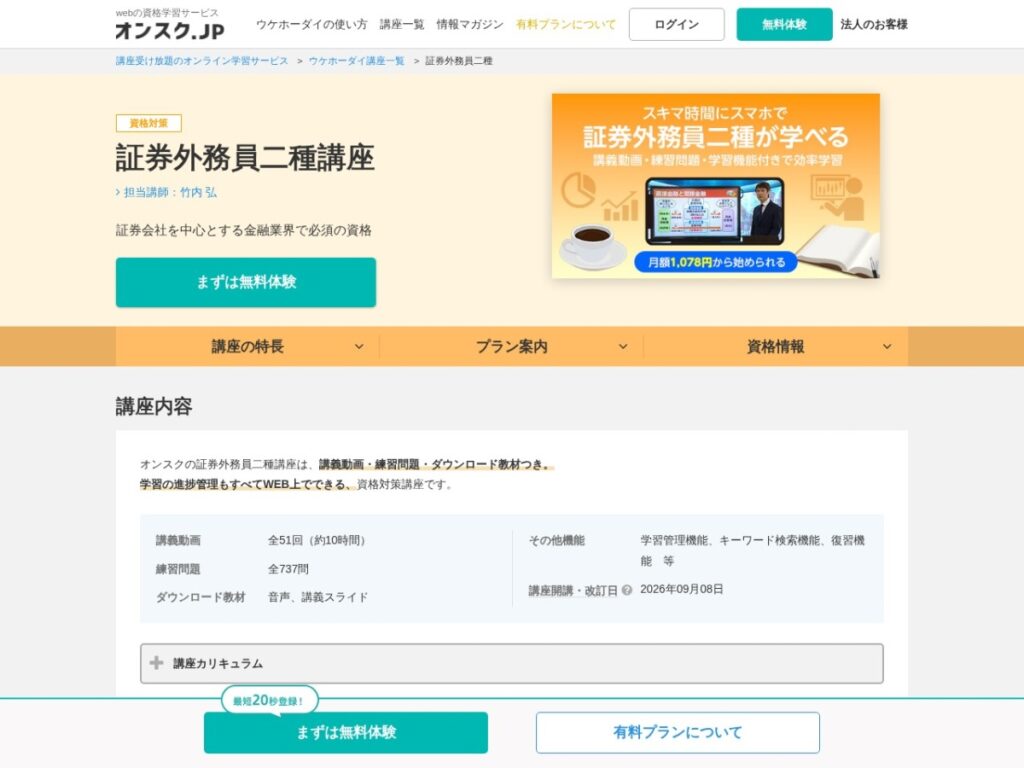Screen dimensions: 1024x768
Task: Click the 資格対策 category tag
Action: [149, 123]
